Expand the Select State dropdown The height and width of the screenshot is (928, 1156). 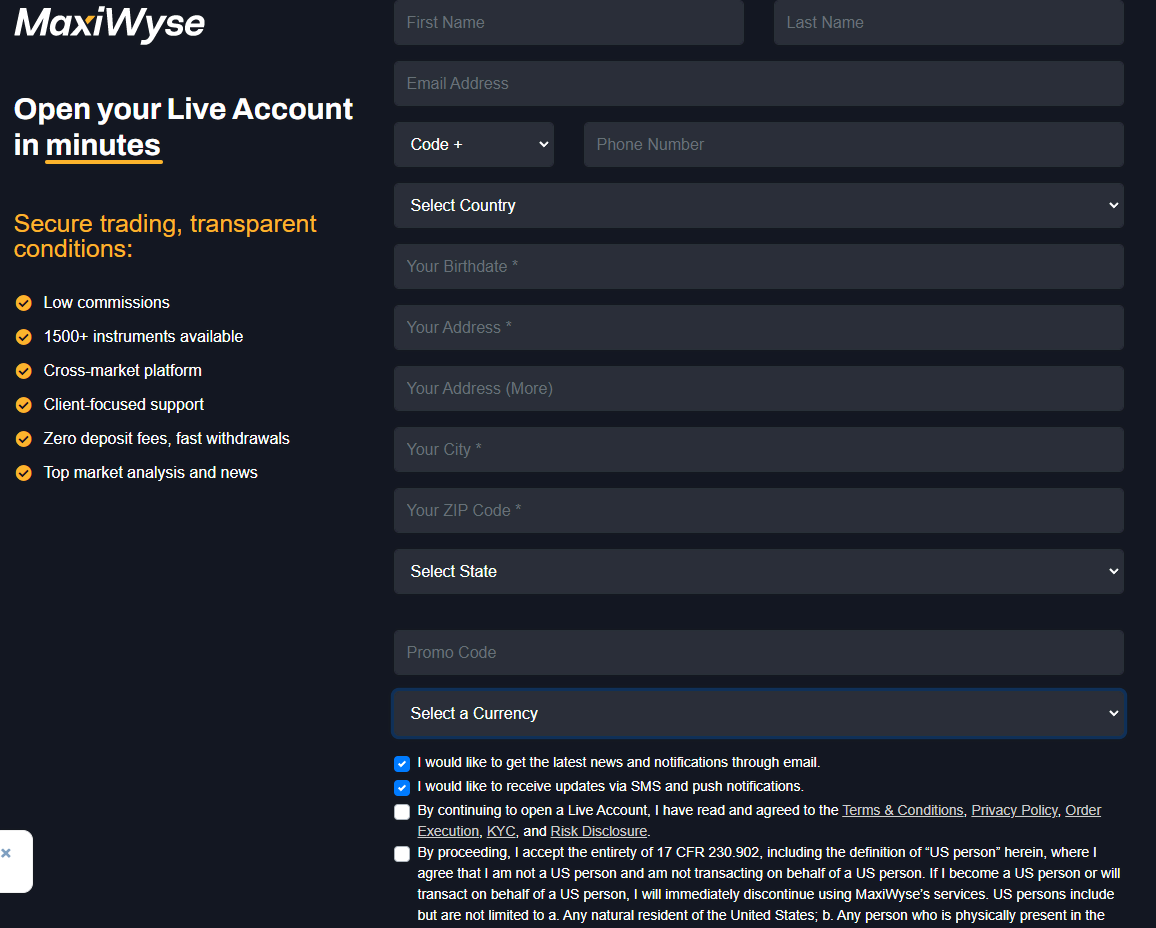(x=759, y=571)
